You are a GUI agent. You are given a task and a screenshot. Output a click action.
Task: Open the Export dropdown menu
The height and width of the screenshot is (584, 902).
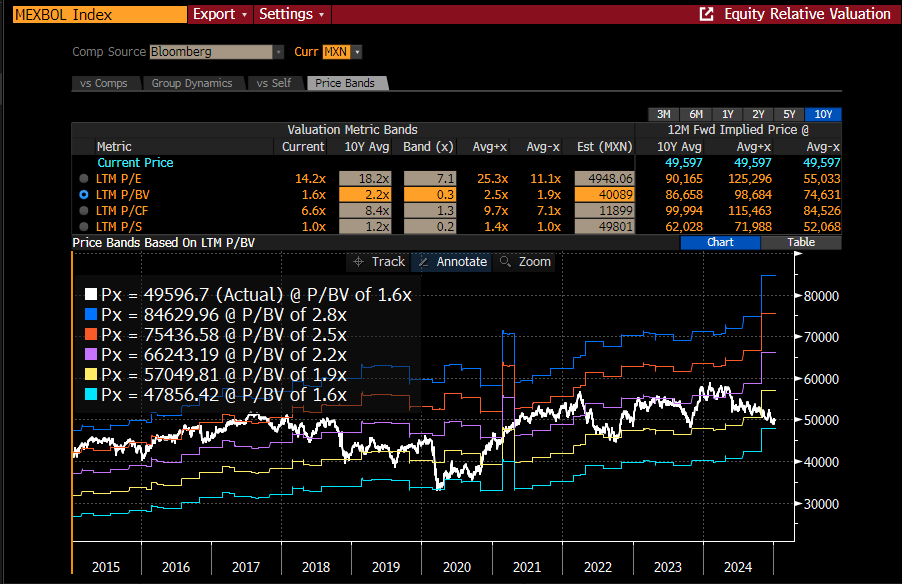click(220, 14)
